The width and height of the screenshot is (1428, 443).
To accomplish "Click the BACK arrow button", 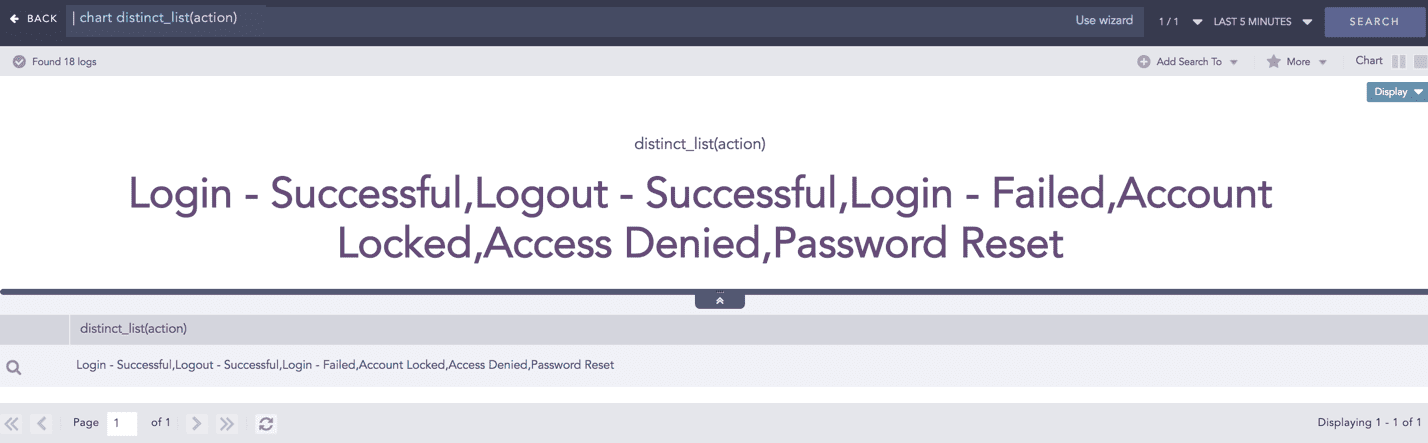I will (15, 19).
